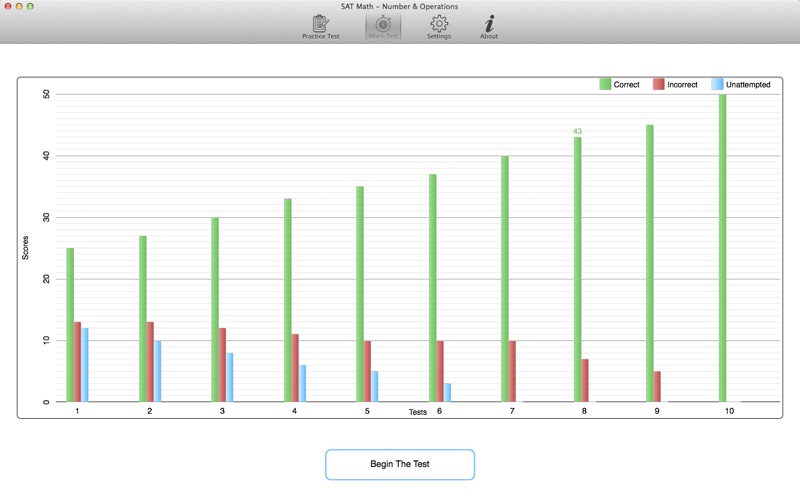
Task: Click the Scores axis title
Action: tap(25, 248)
